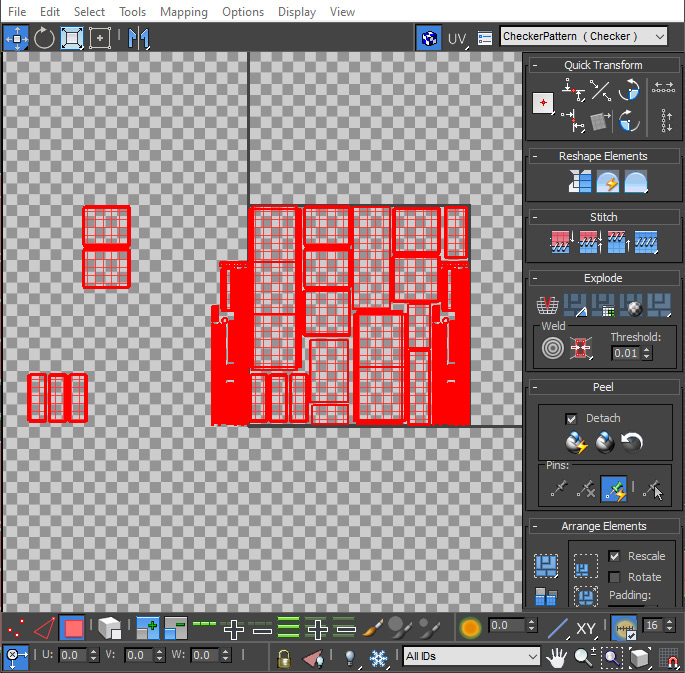Click Stitch Custom blue icon
The width and height of the screenshot is (685, 673).
[646, 242]
